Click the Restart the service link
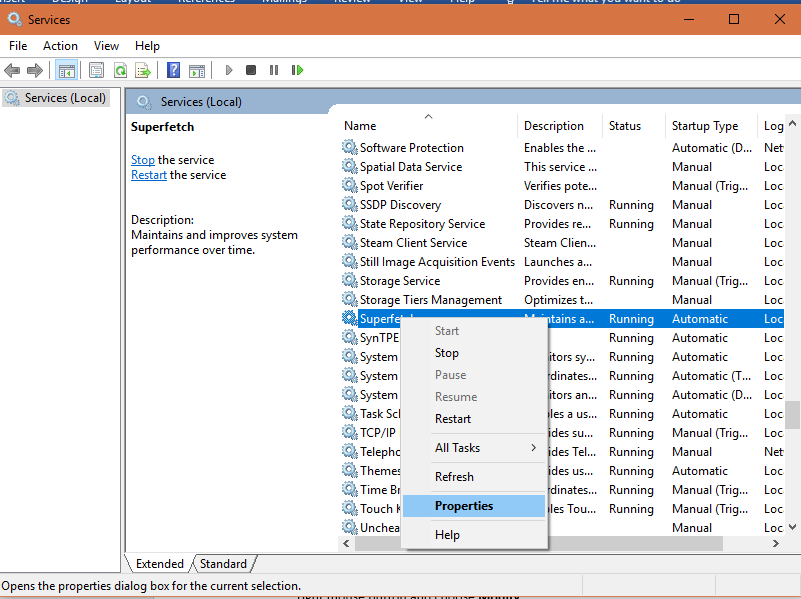Viewport: 801px width, 599px height. pos(149,175)
